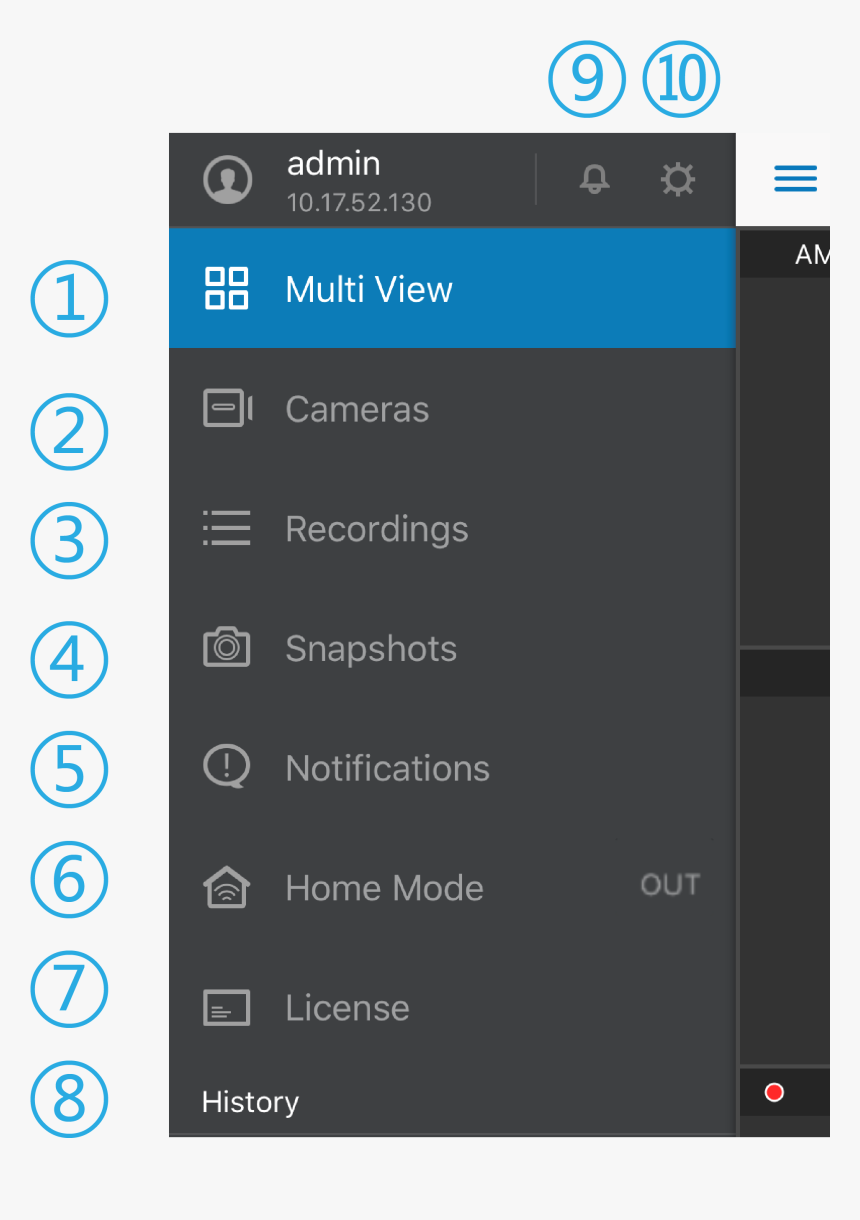860x1220 pixels.
Task: Click the admin account name
Action: coord(333,163)
